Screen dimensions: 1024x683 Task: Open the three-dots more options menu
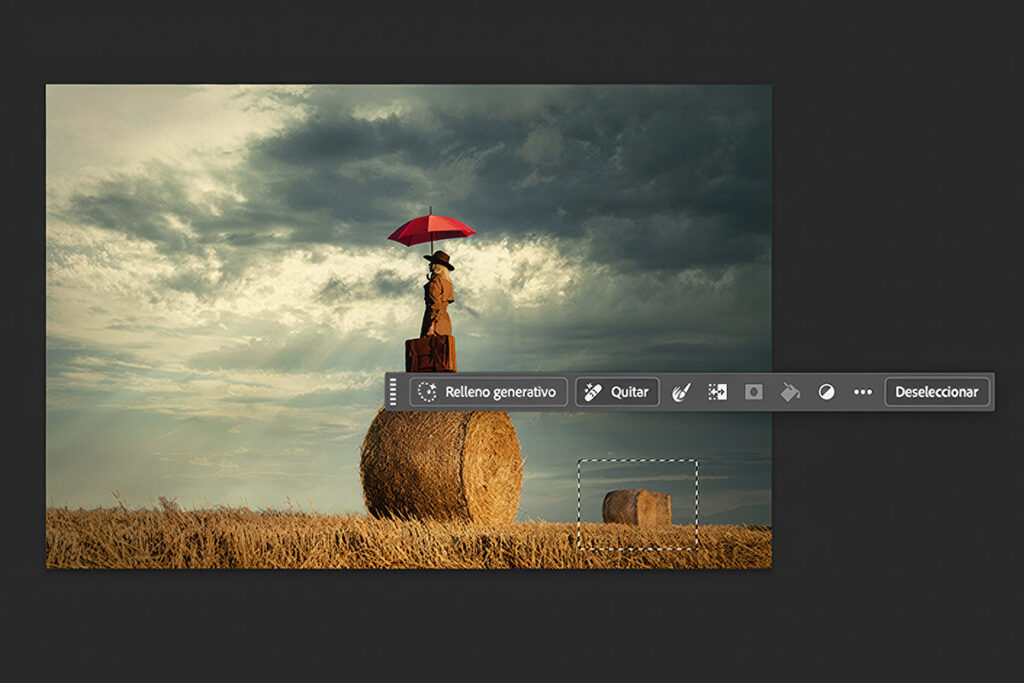863,392
